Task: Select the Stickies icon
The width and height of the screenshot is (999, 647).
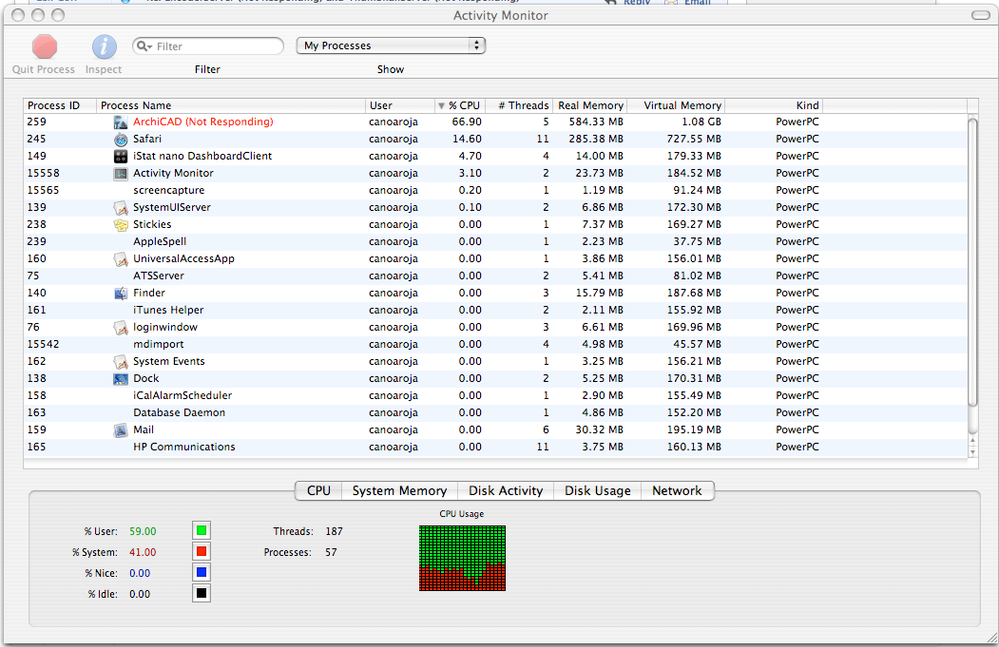Action: point(120,225)
